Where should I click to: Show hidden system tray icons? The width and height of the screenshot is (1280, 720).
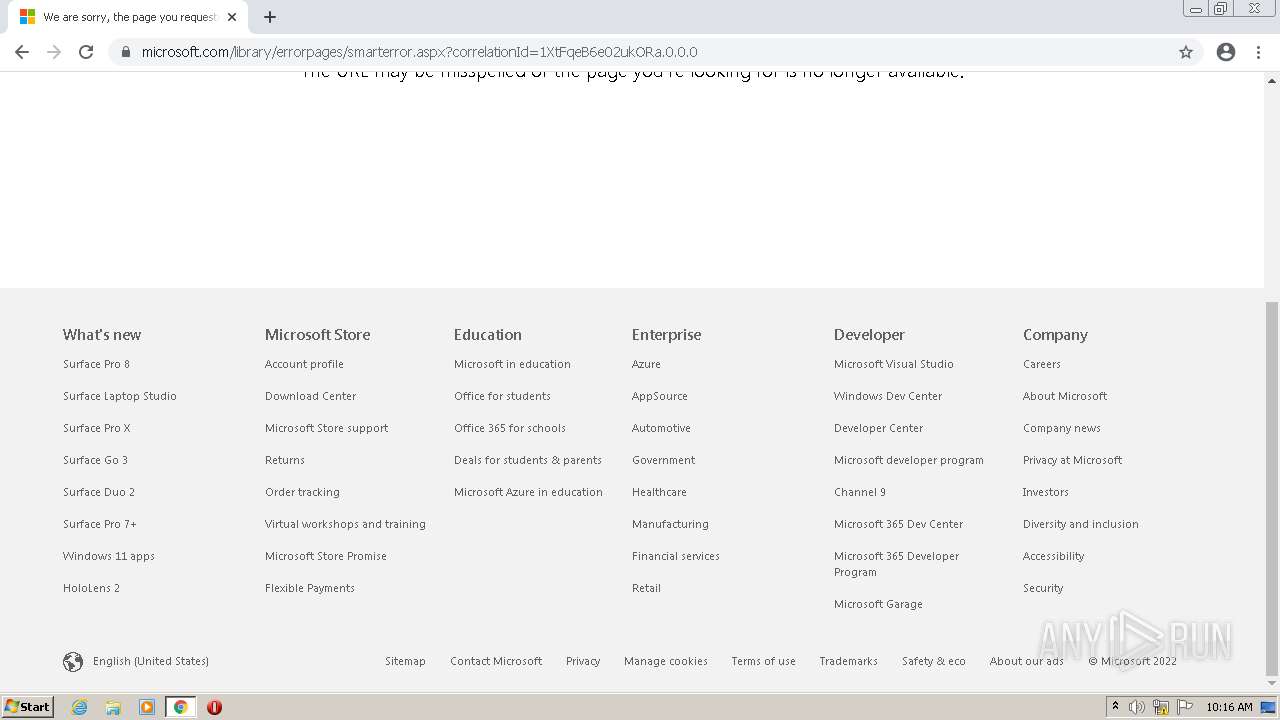1115,707
